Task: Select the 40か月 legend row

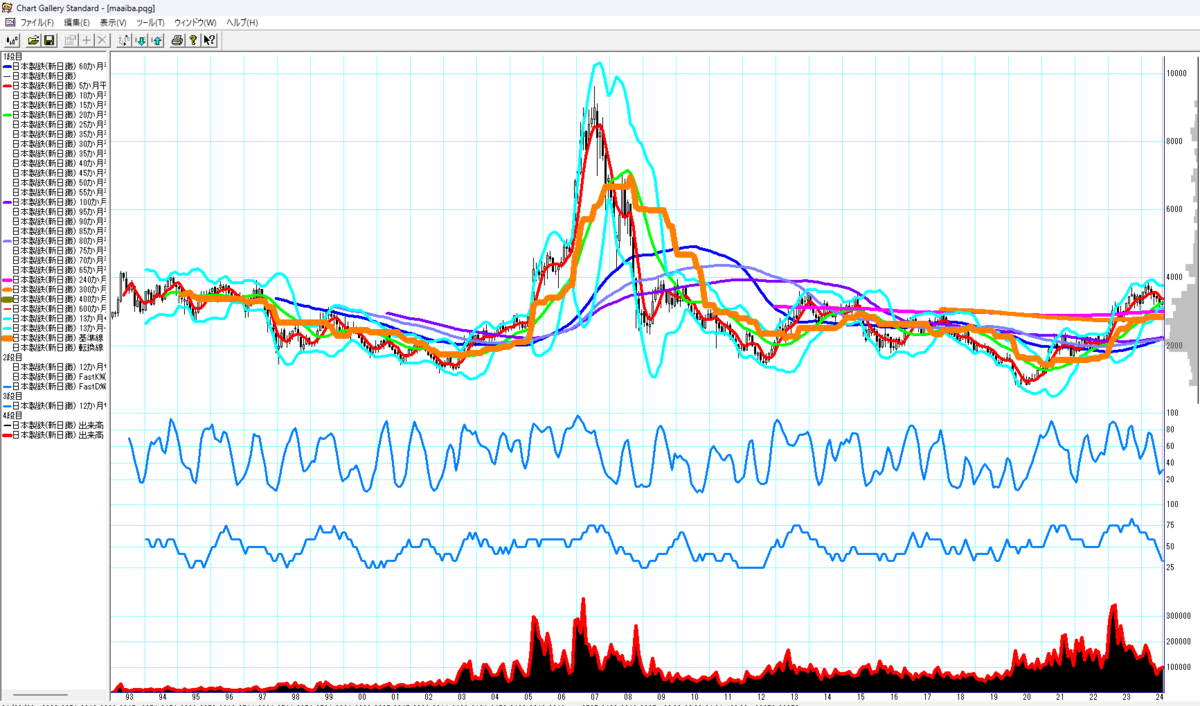Action: [59, 163]
